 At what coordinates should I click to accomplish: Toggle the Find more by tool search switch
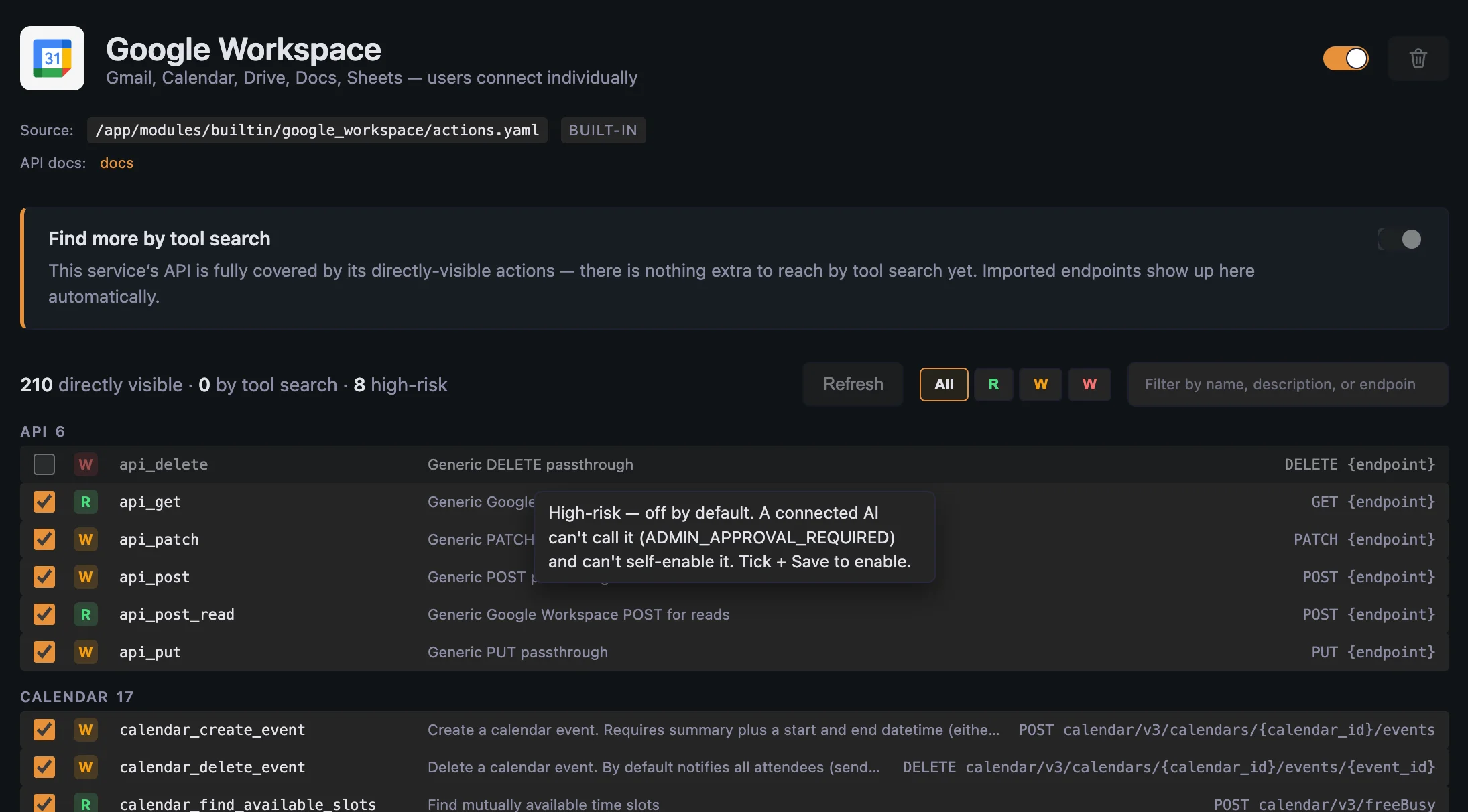pyautogui.click(x=1400, y=239)
